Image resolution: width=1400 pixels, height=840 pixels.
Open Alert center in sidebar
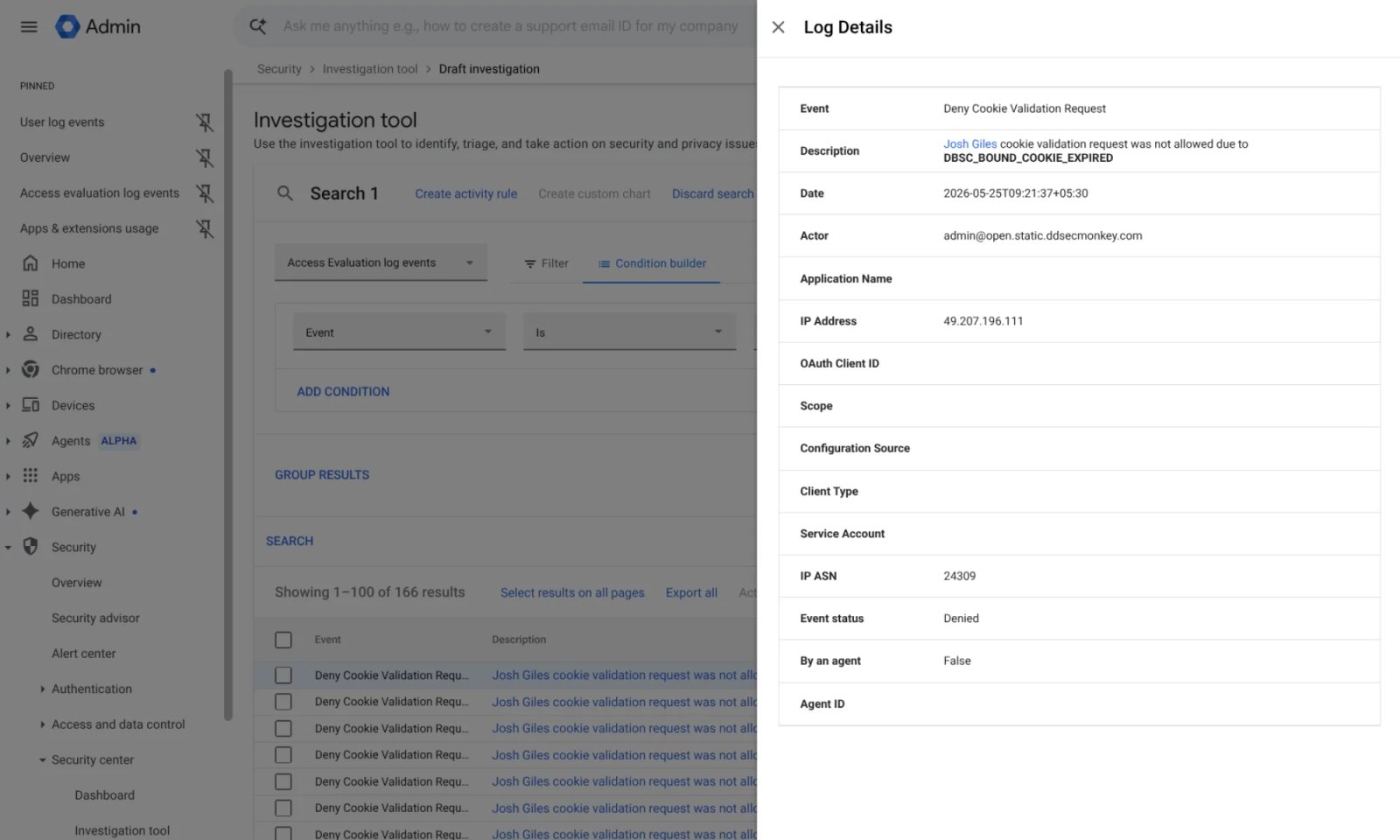(83, 654)
